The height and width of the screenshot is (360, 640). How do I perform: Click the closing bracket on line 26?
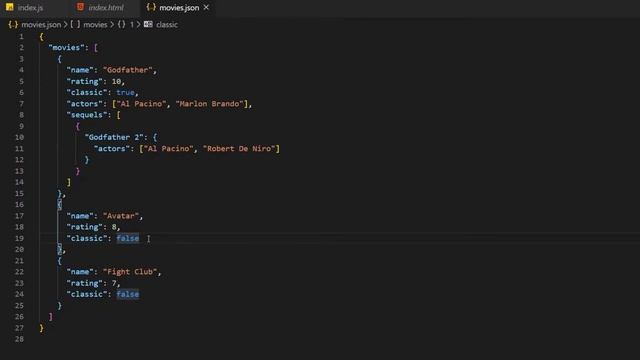click(51, 317)
